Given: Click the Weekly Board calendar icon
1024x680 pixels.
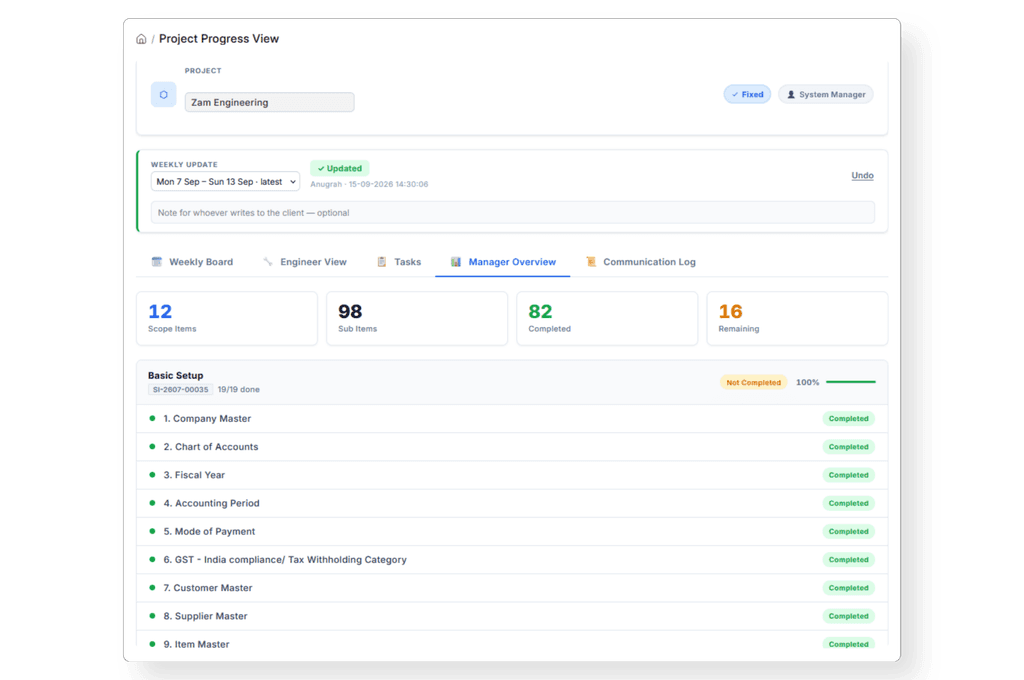Looking at the screenshot, I should point(157,262).
